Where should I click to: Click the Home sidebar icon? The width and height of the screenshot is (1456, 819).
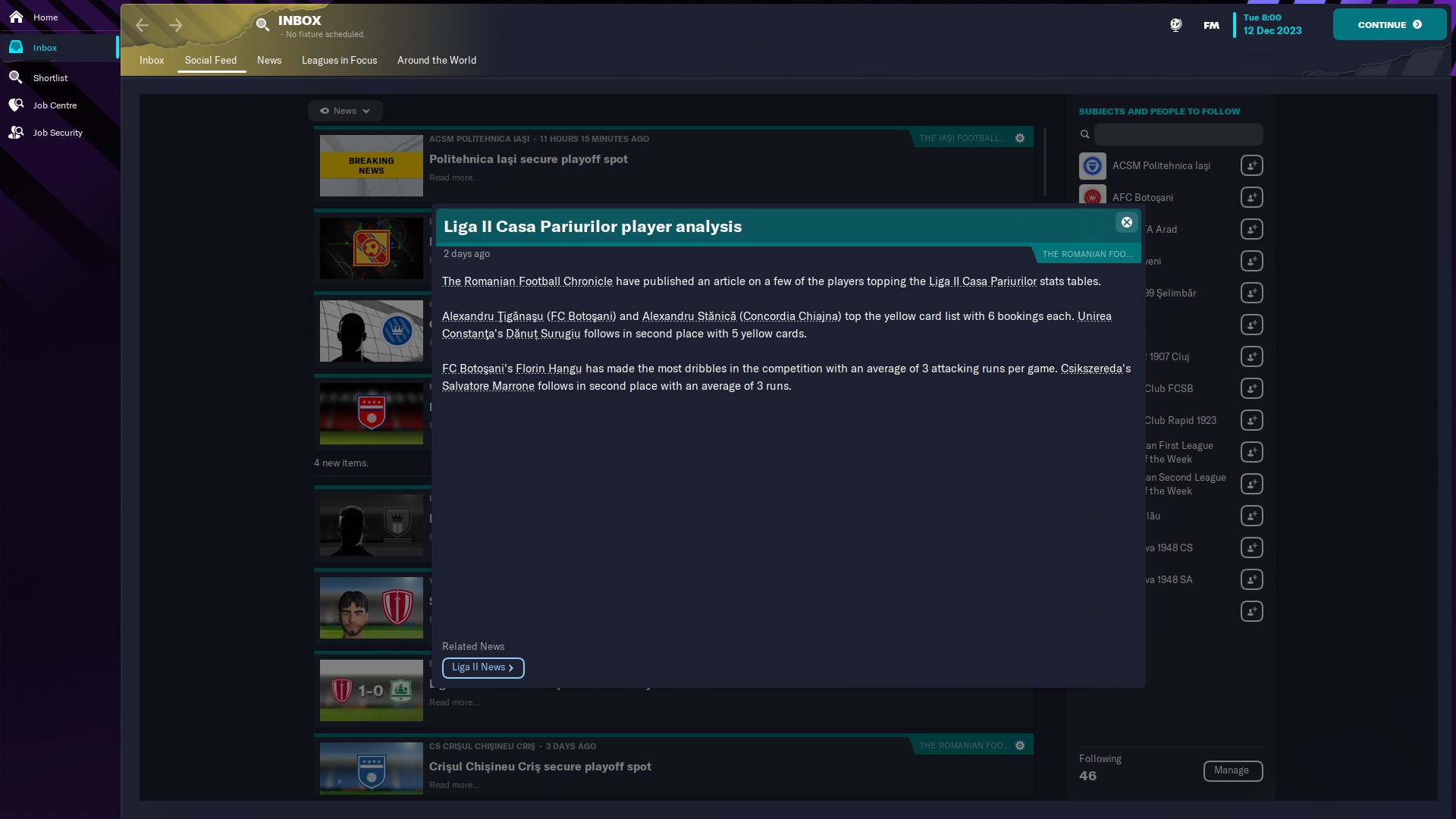16,17
